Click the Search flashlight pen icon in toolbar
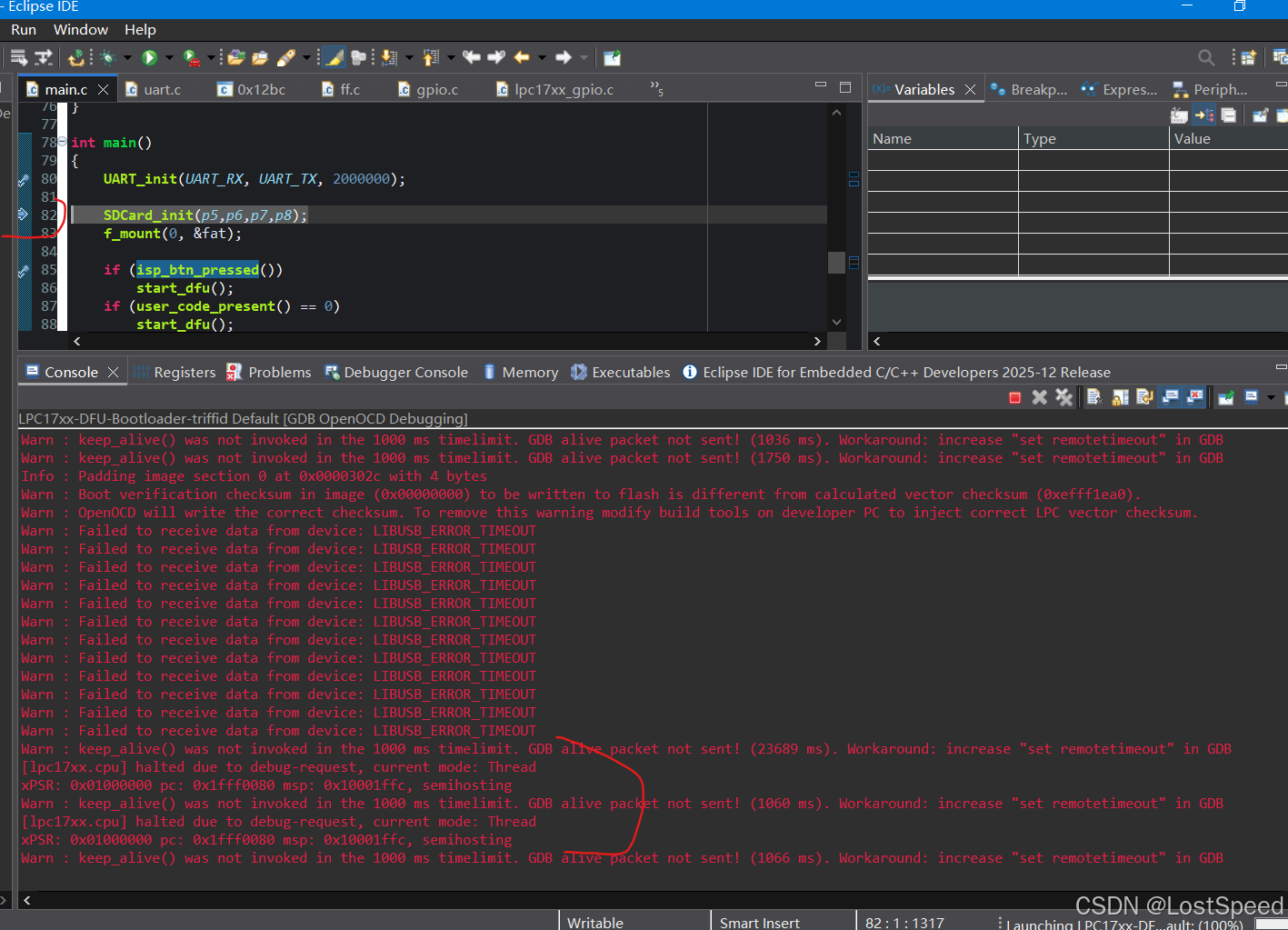The width and height of the screenshot is (1288, 930). pyautogui.click(x=286, y=57)
